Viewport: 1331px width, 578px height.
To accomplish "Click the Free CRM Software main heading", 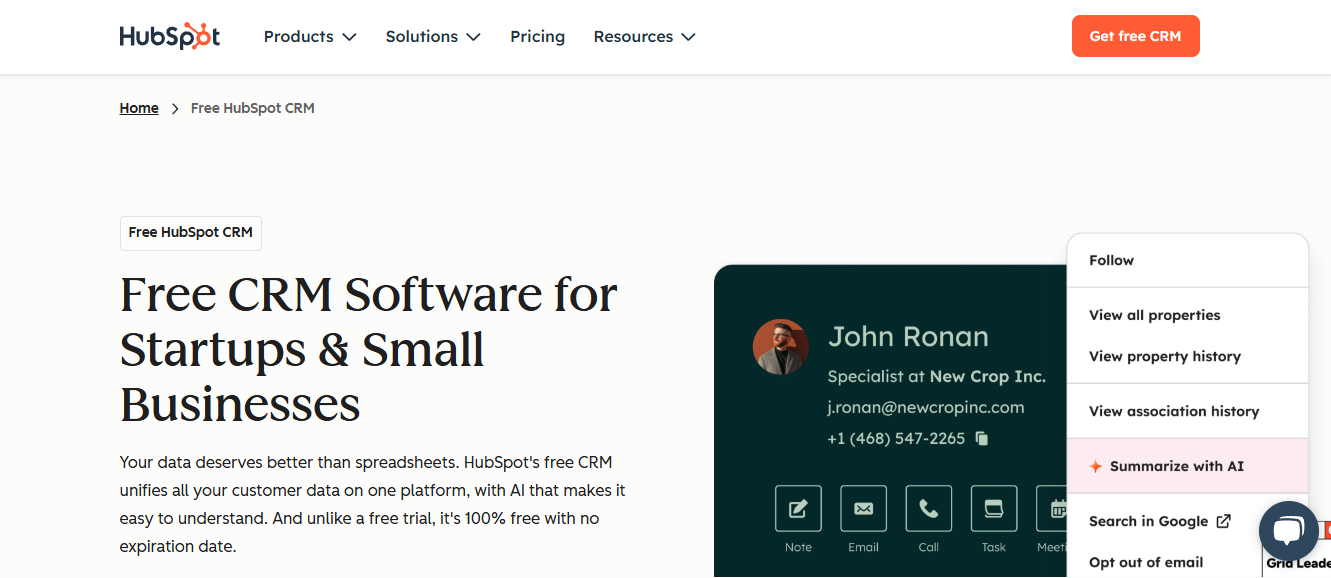I will [369, 350].
